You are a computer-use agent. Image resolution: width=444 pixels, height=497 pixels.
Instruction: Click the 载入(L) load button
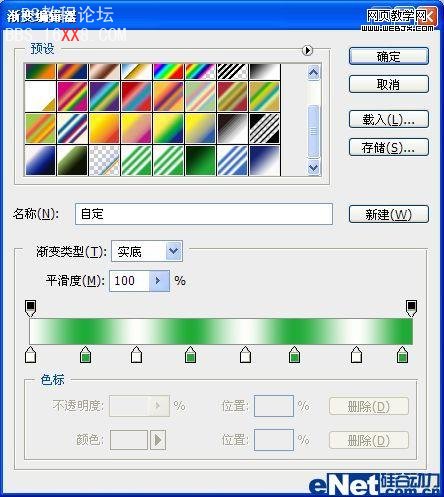coord(389,119)
